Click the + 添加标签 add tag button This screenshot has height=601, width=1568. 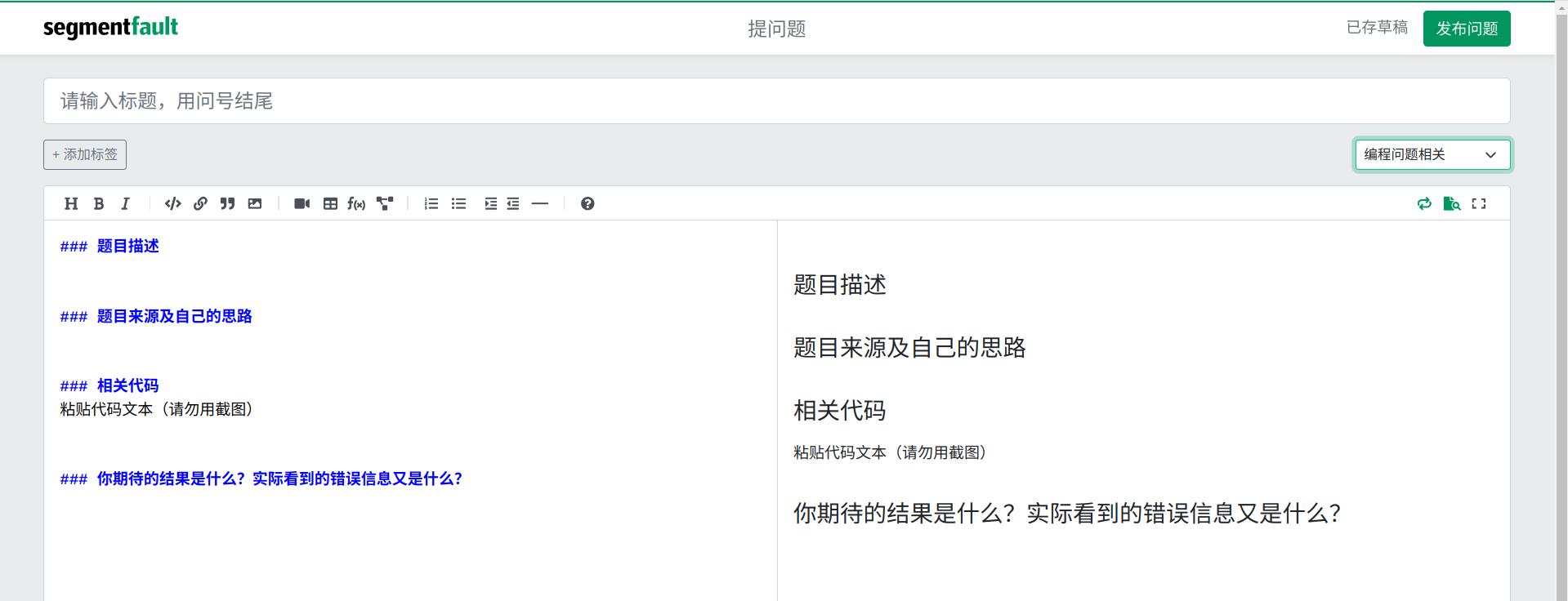(x=85, y=154)
